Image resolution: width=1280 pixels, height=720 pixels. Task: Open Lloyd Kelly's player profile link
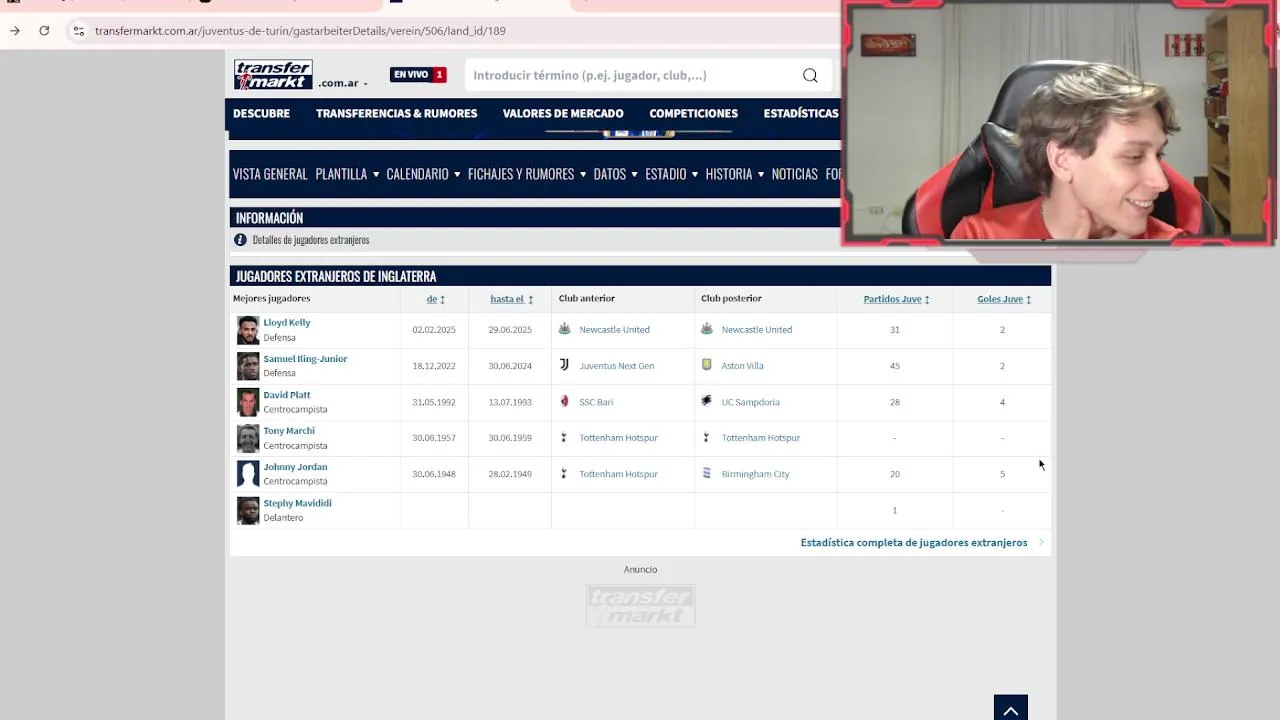coord(287,323)
